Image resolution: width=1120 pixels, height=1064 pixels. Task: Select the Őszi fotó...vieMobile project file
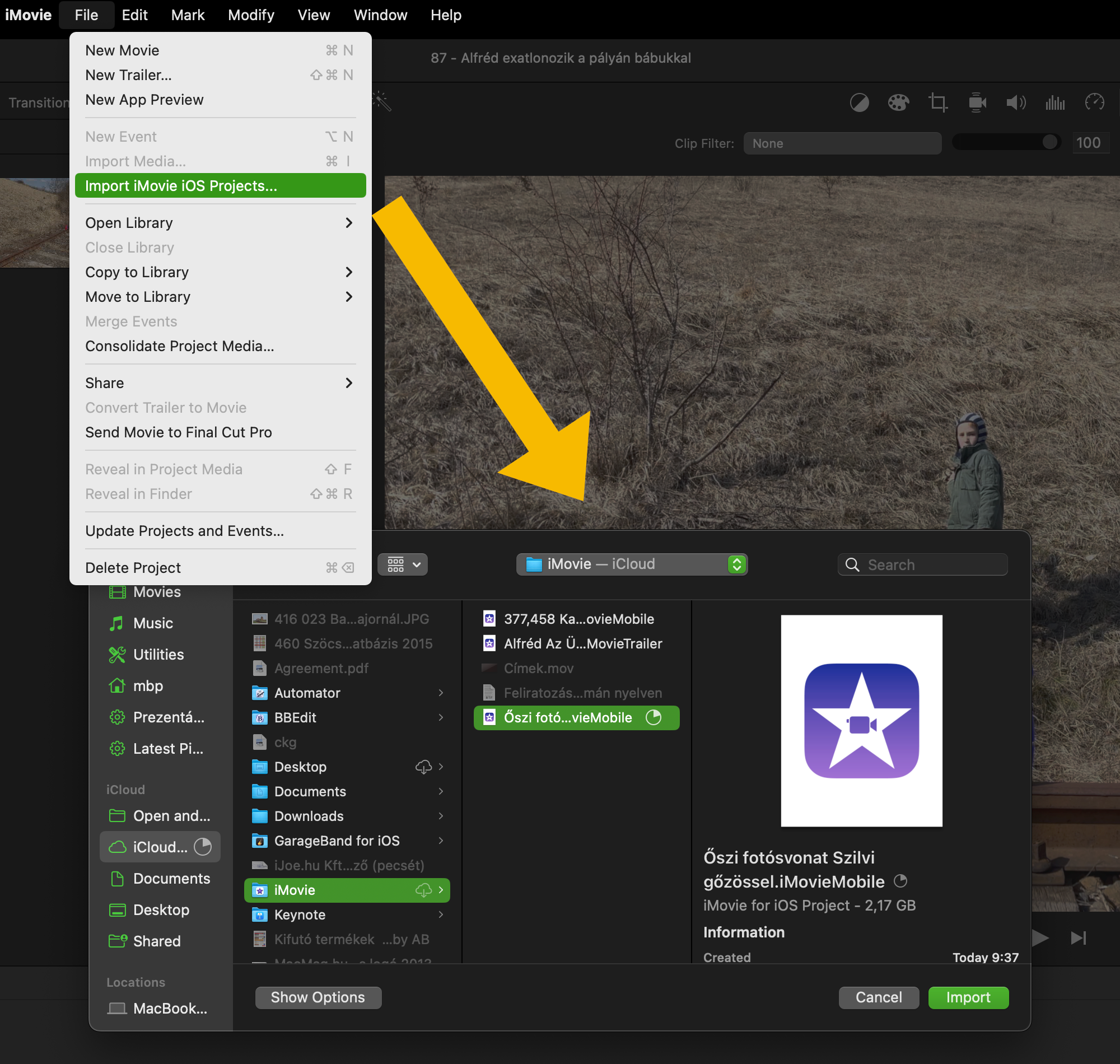click(x=577, y=717)
